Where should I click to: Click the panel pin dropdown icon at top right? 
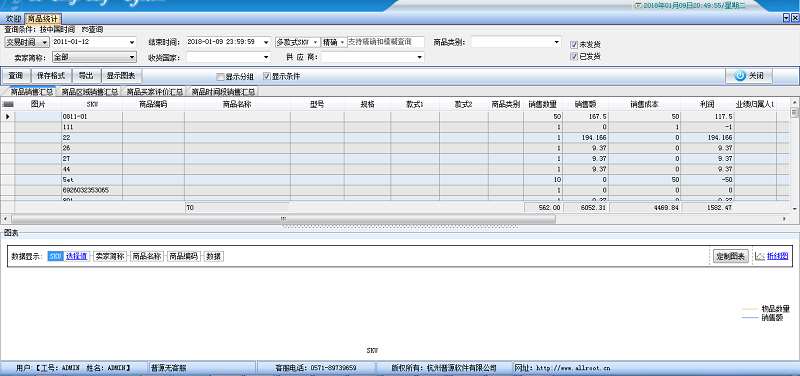point(786,18)
